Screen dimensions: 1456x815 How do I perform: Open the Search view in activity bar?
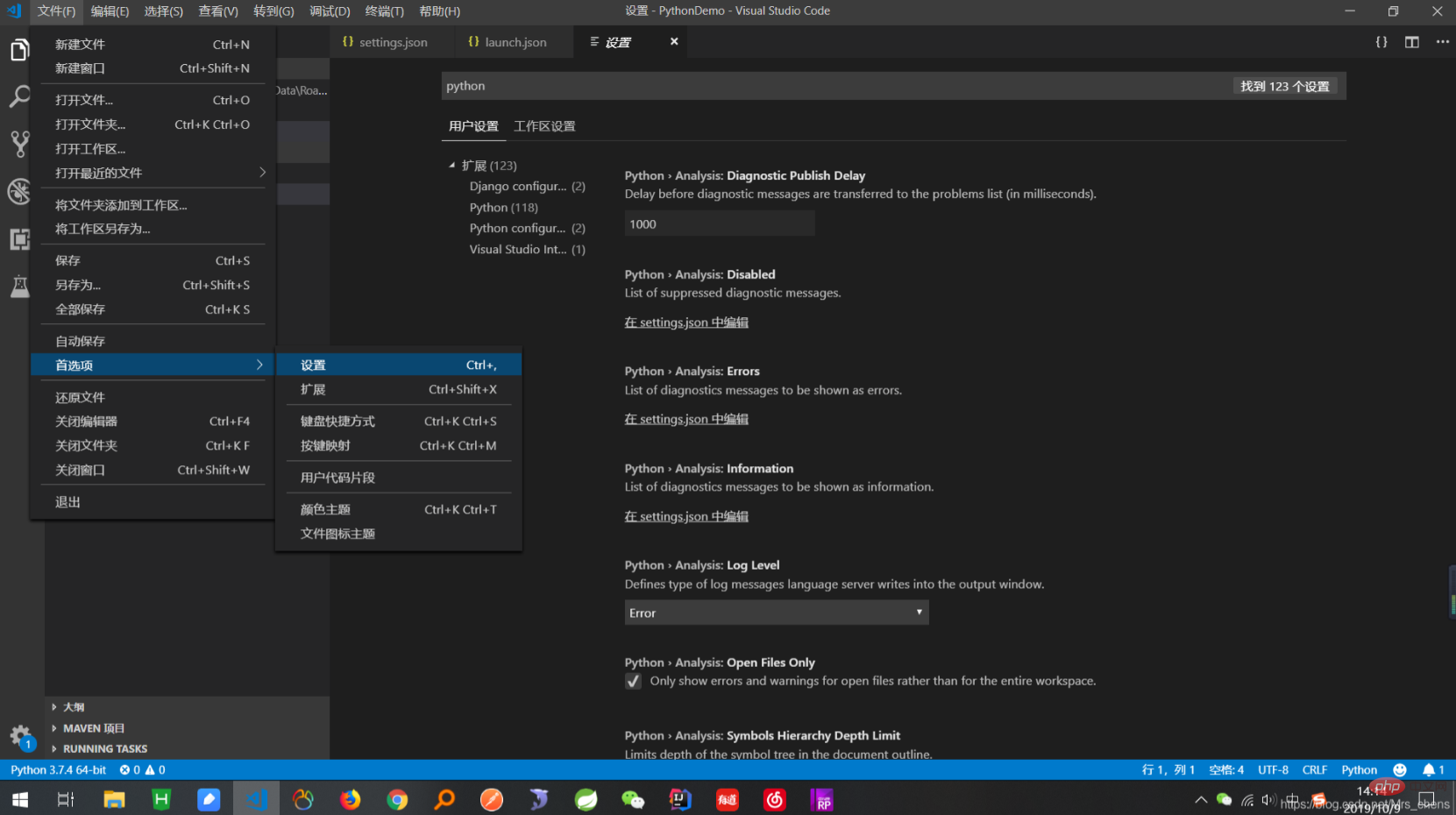19,96
